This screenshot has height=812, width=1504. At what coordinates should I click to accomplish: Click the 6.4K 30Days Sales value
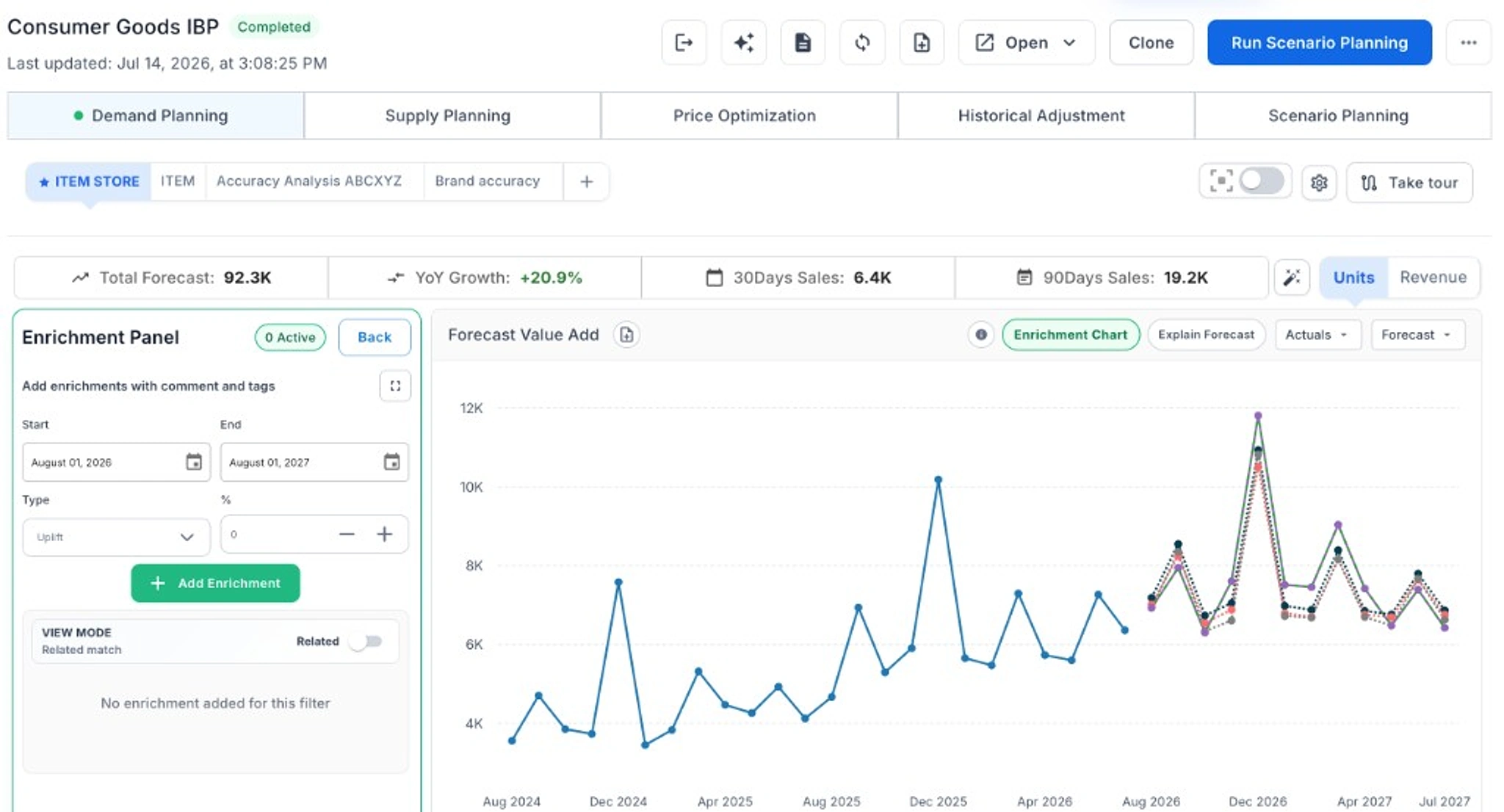(872, 278)
